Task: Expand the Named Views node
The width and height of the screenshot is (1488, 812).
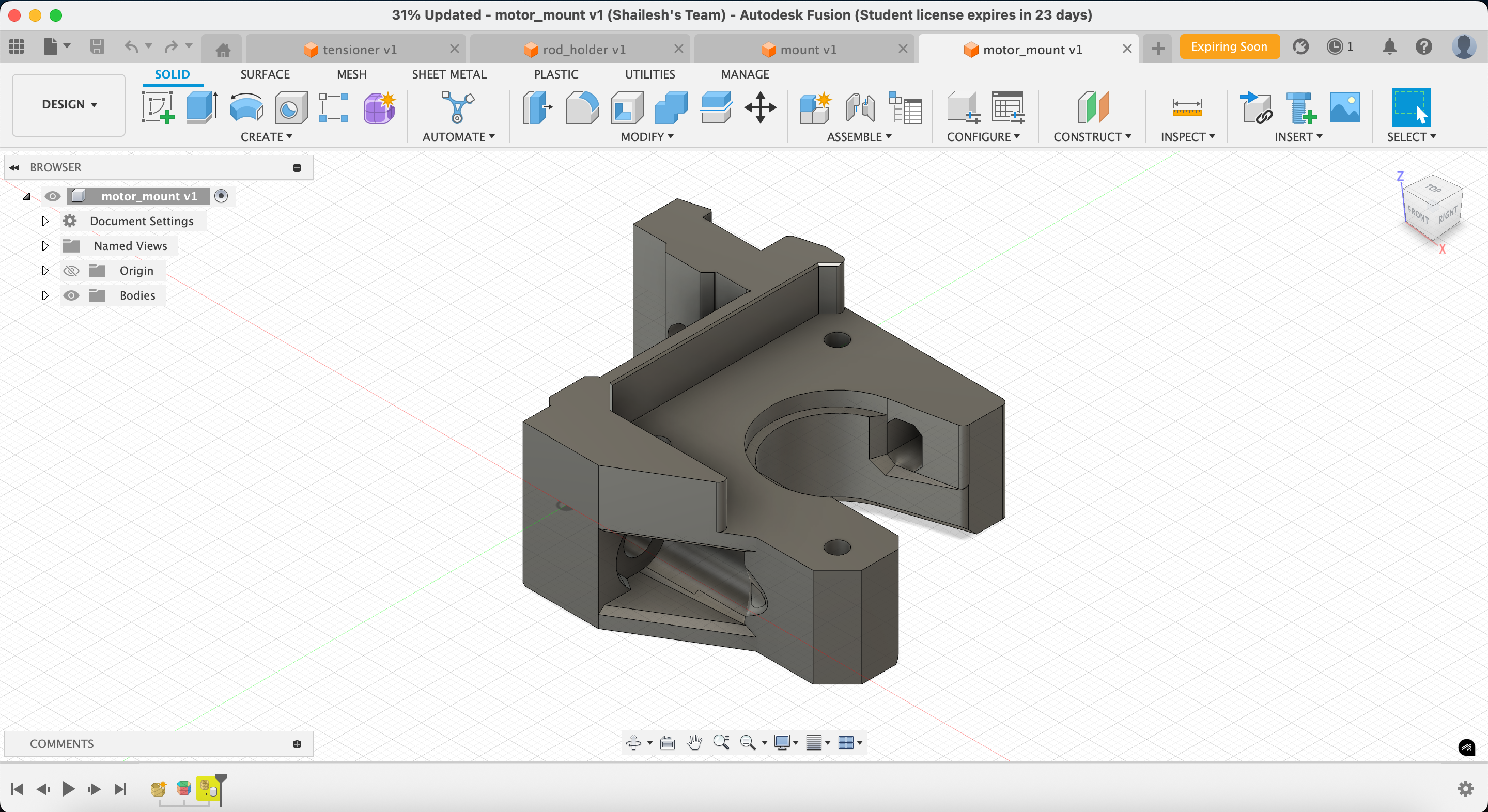Action: click(x=45, y=245)
